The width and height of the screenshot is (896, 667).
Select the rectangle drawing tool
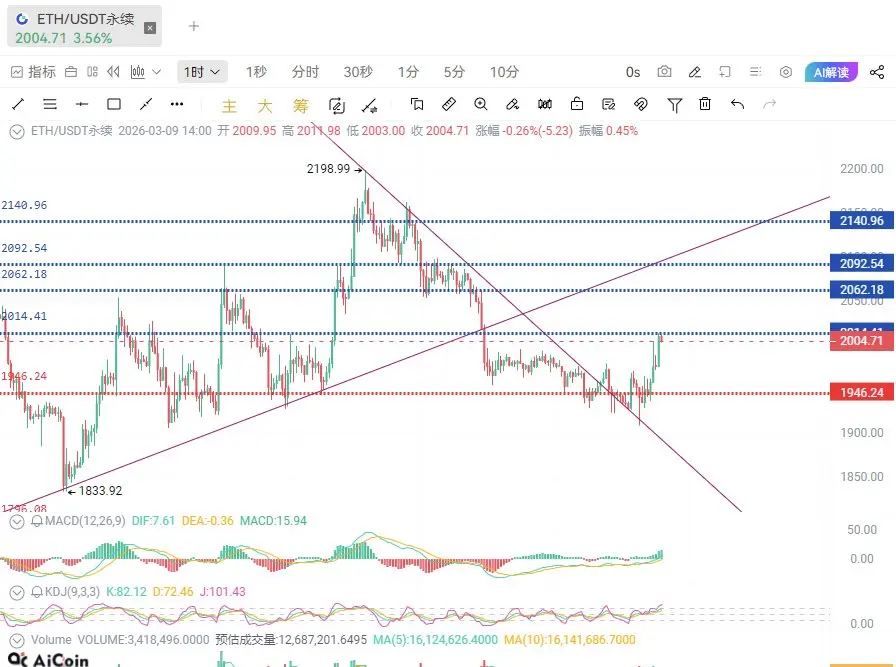point(114,104)
